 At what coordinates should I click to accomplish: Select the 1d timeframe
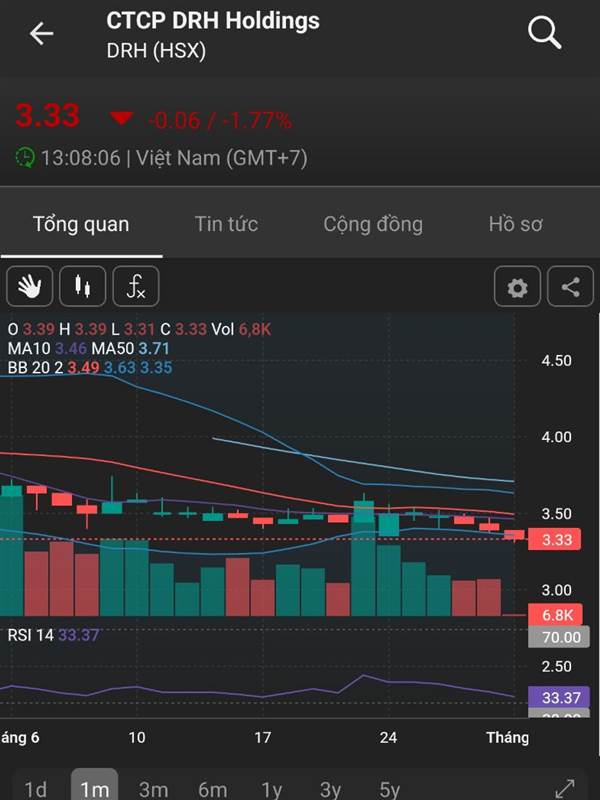36,789
